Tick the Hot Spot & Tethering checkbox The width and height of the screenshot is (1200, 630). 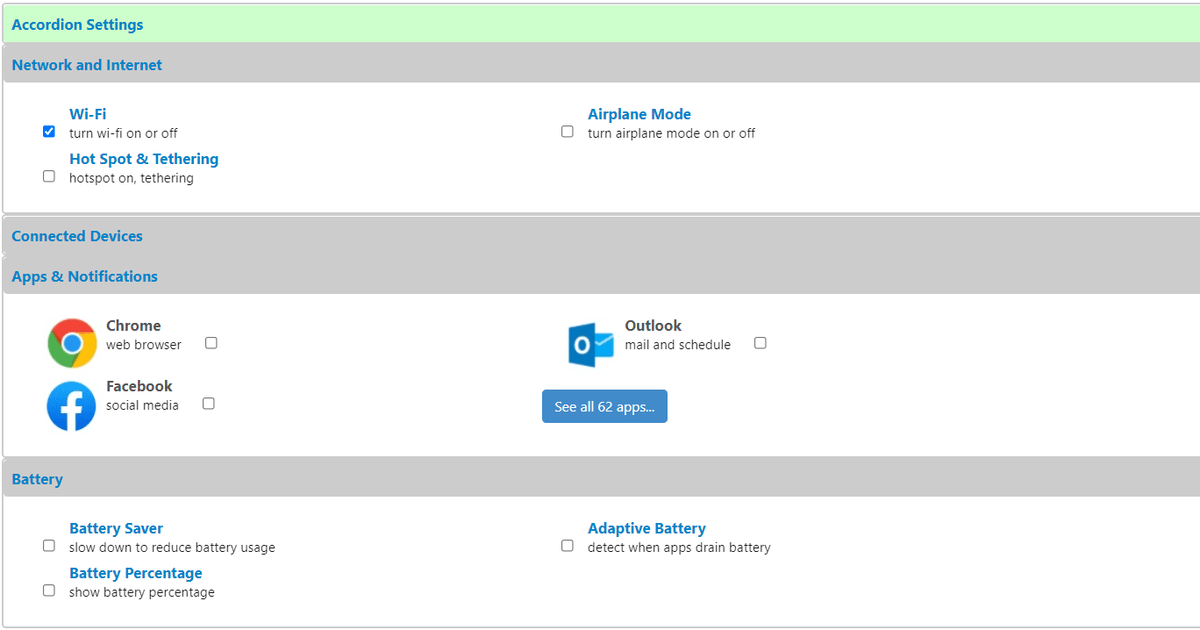(x=49, y=176)
